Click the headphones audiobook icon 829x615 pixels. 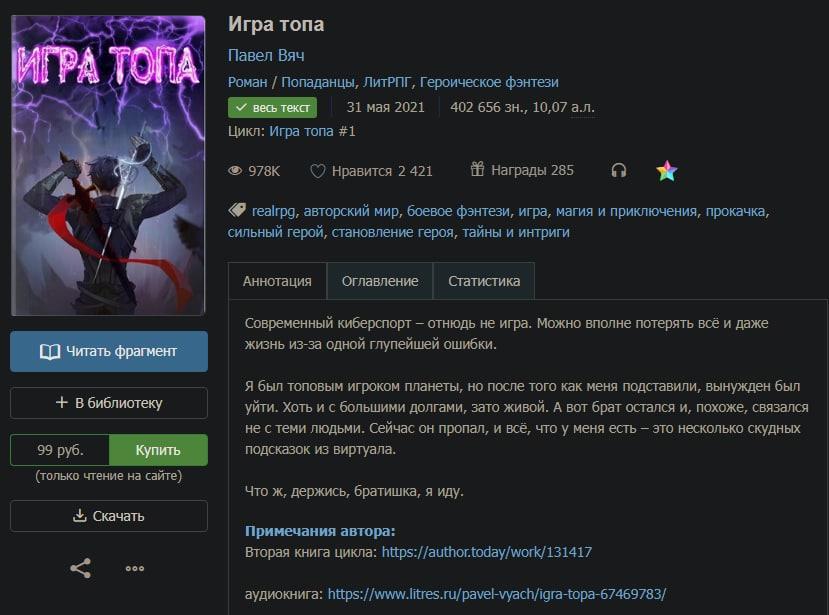(619, 170)
